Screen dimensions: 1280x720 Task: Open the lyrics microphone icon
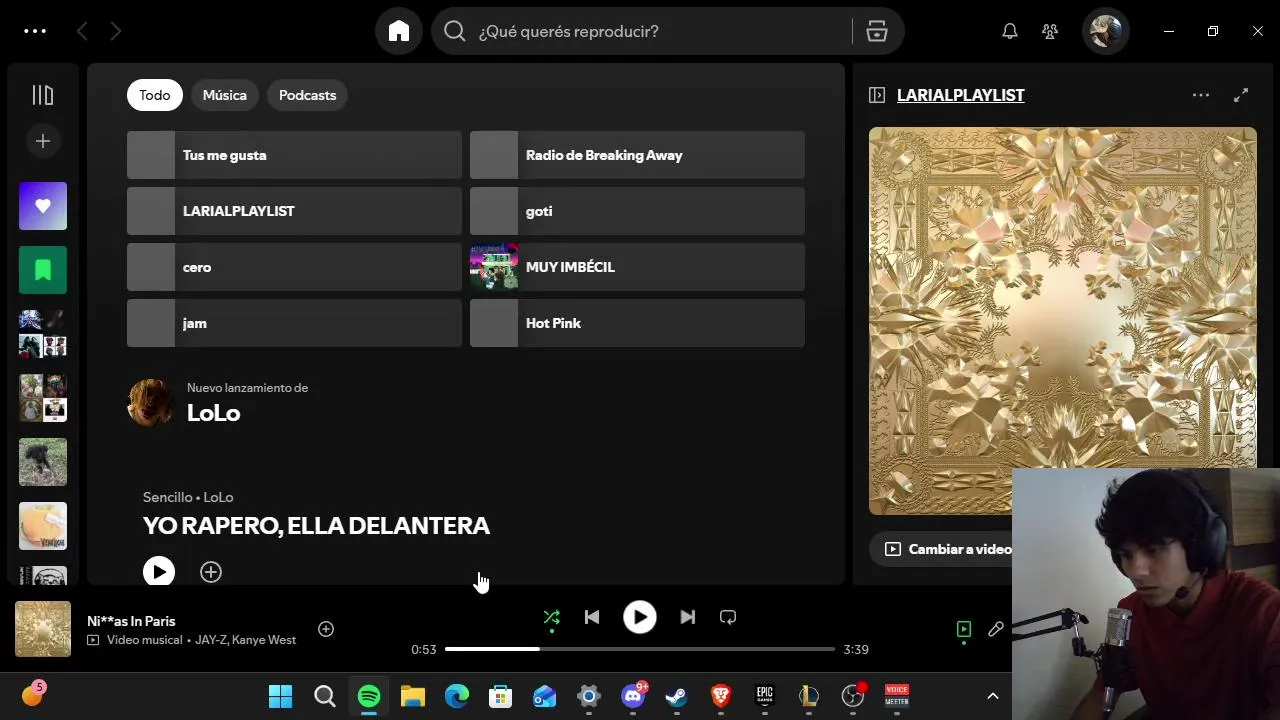tap(996, 629)
